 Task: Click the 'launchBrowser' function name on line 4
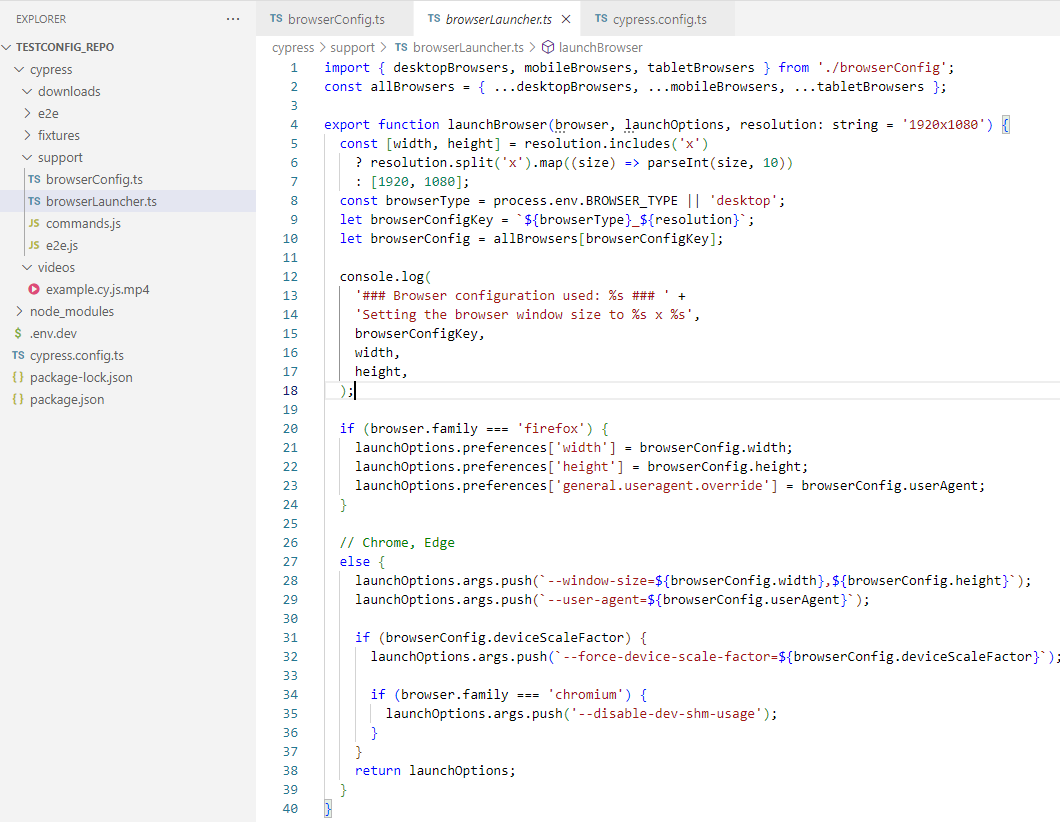click(x=497, y=124)
